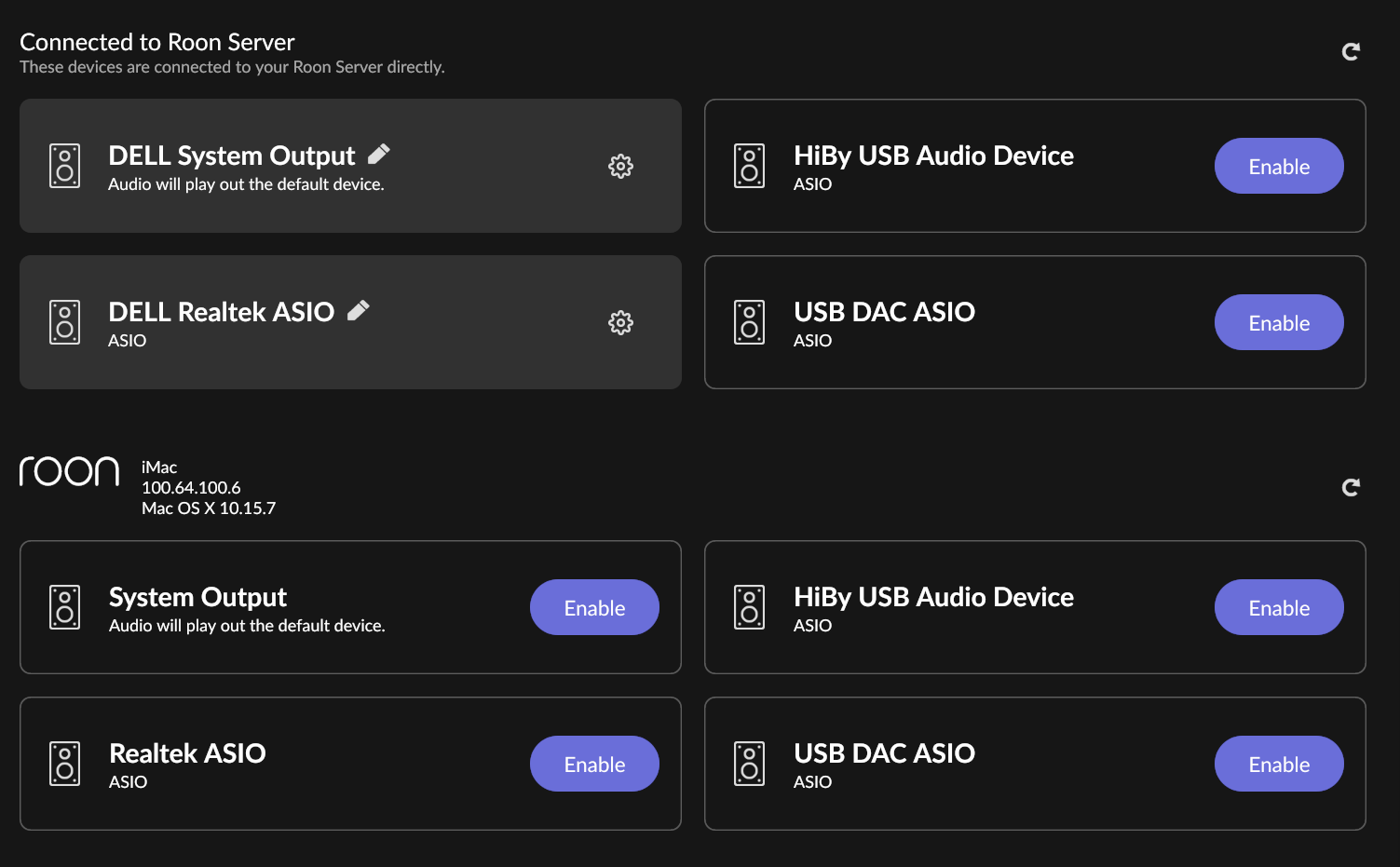Select the DELL Realtek ASIO device card
The image size is (1400, 867).
[x=350, y=322]
